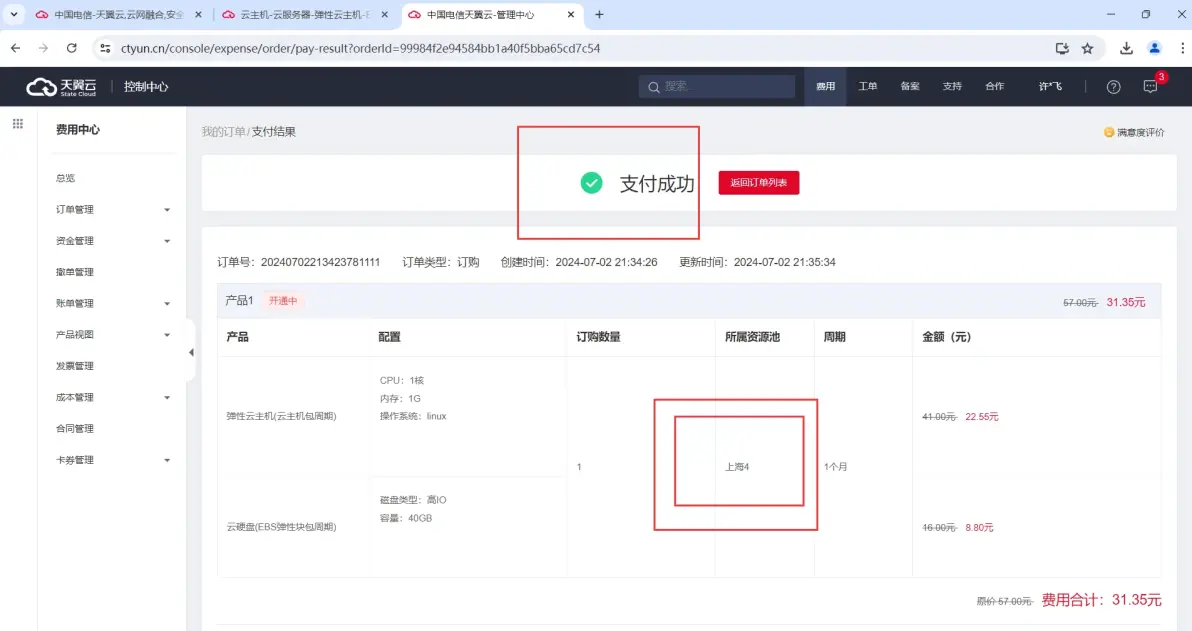This screenshot has width=1192, height=631.
Task: Click the 支付成功 status text
Action: [657, 183]
